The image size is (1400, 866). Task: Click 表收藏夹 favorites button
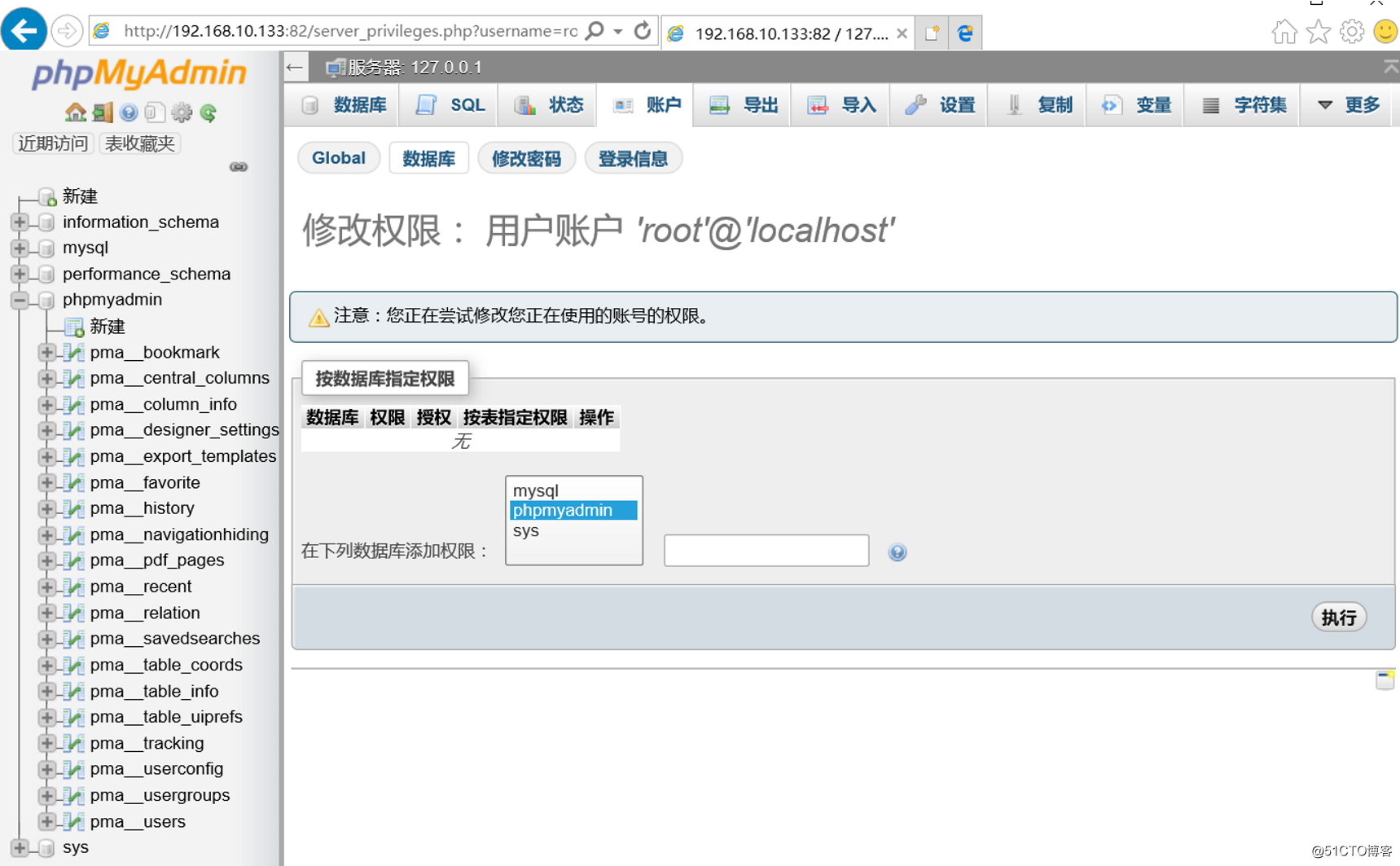140,143
